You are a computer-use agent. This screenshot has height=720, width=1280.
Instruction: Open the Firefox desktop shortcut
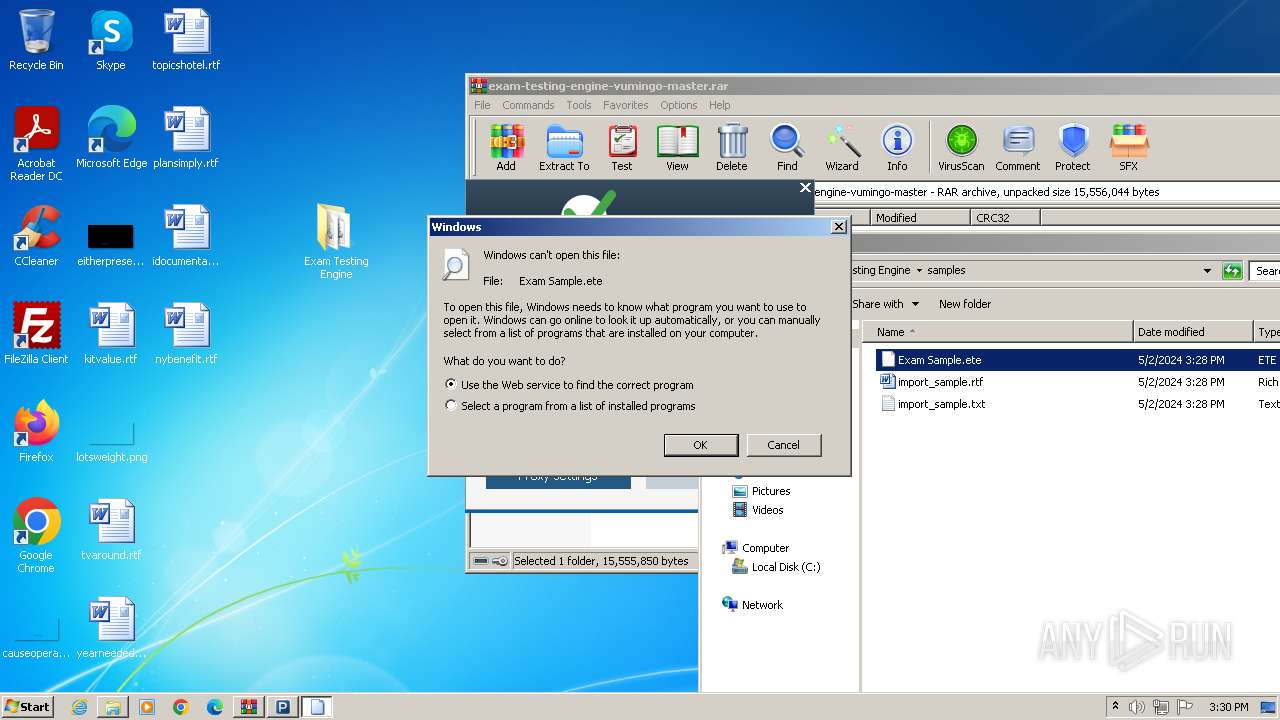coord(36,432)
